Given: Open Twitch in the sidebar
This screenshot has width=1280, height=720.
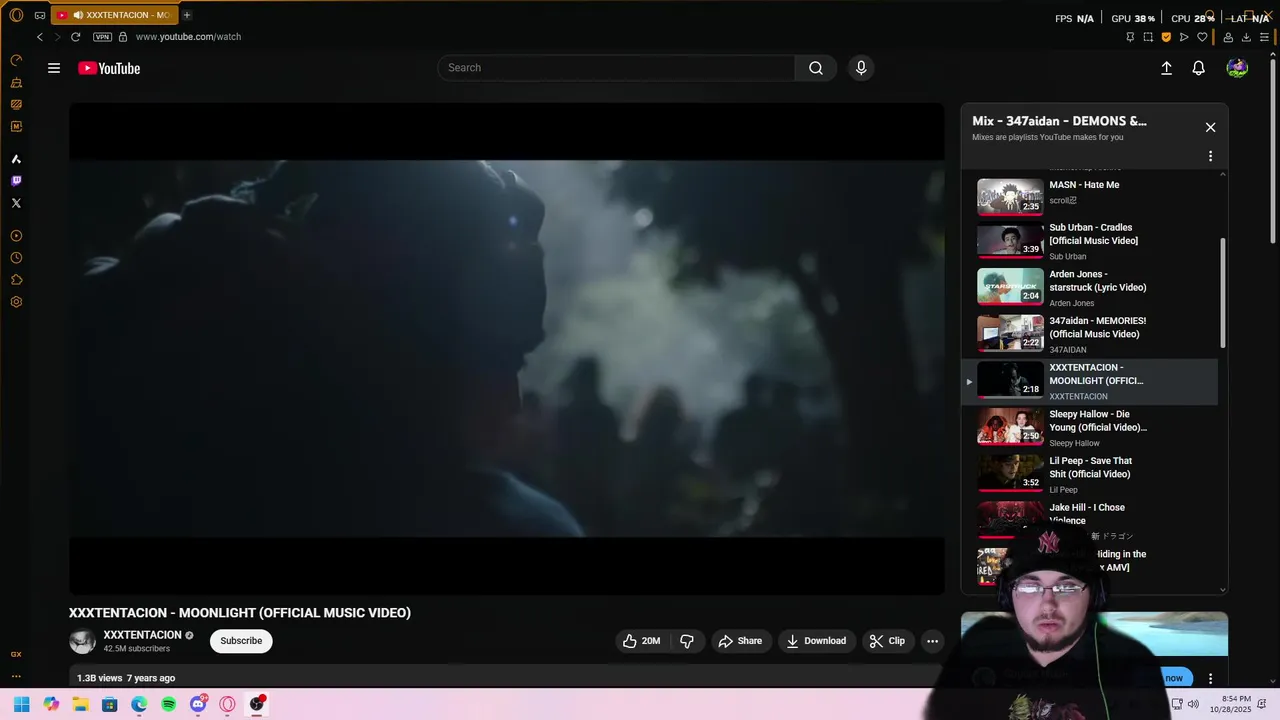Looking at the screenshot, I should click(16, 181).
